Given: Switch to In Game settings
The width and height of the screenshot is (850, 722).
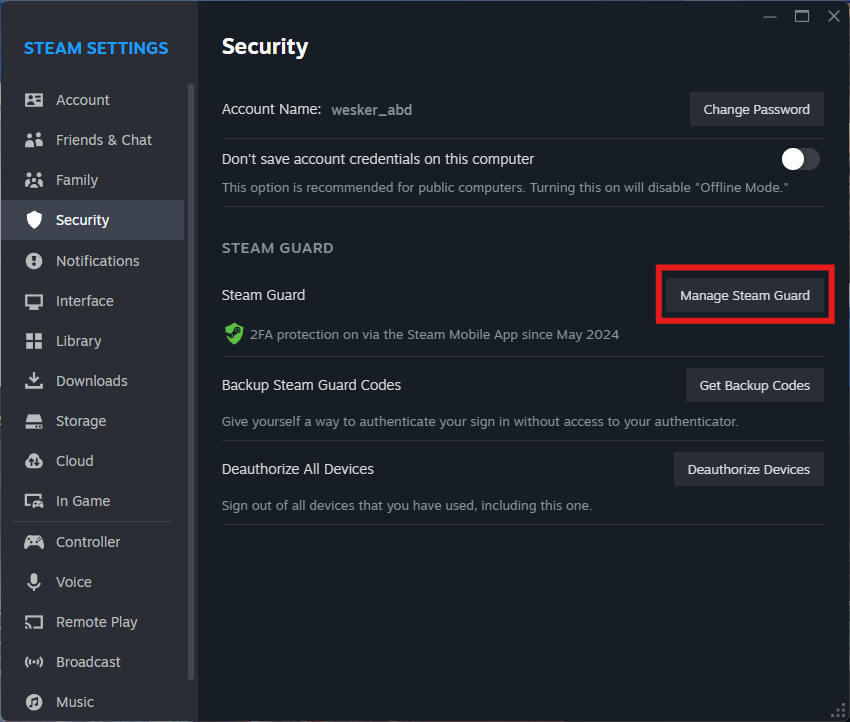Looking at the screenshot, I should (x=83, y=501).
